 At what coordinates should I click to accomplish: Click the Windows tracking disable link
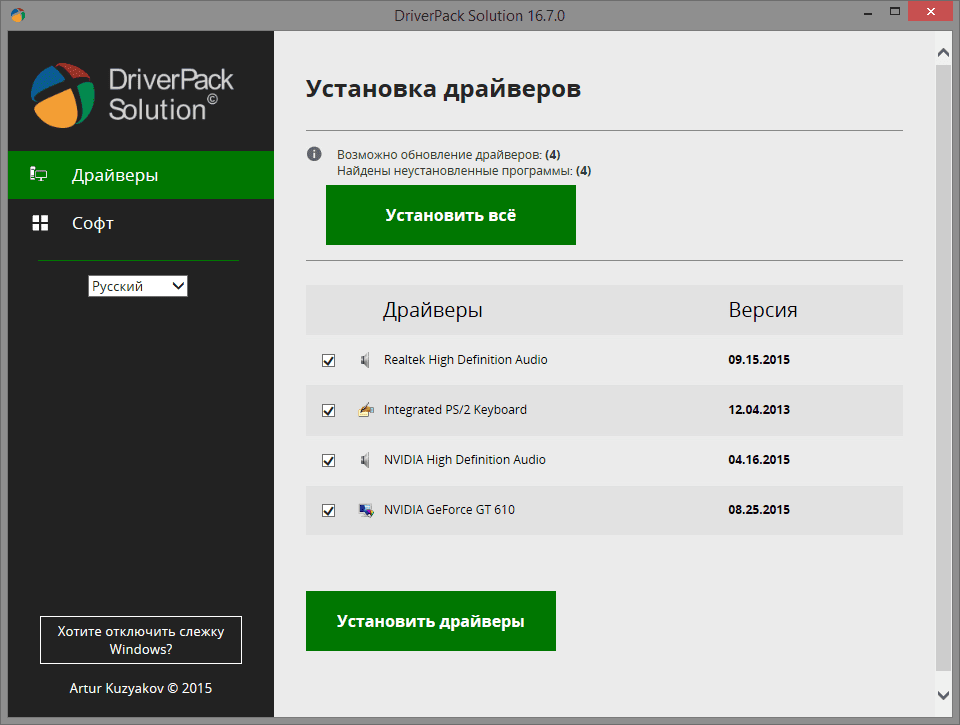141,640
